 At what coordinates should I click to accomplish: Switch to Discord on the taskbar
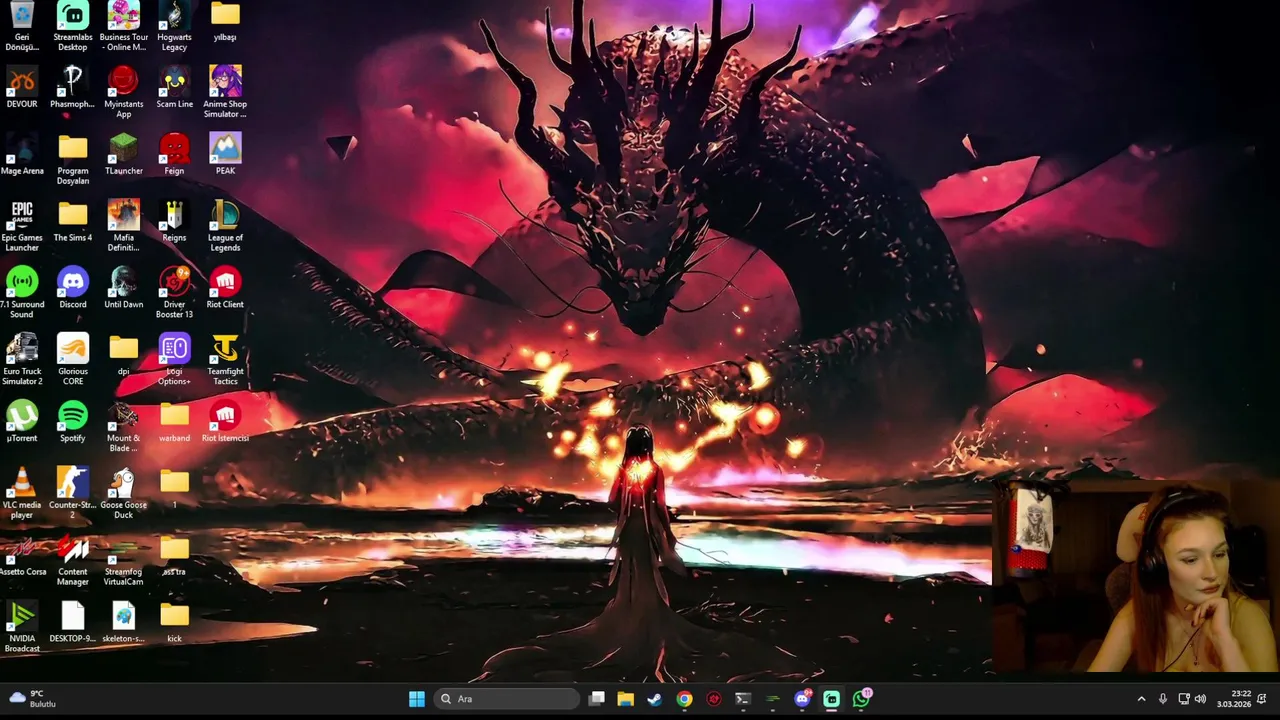(802, 699)
